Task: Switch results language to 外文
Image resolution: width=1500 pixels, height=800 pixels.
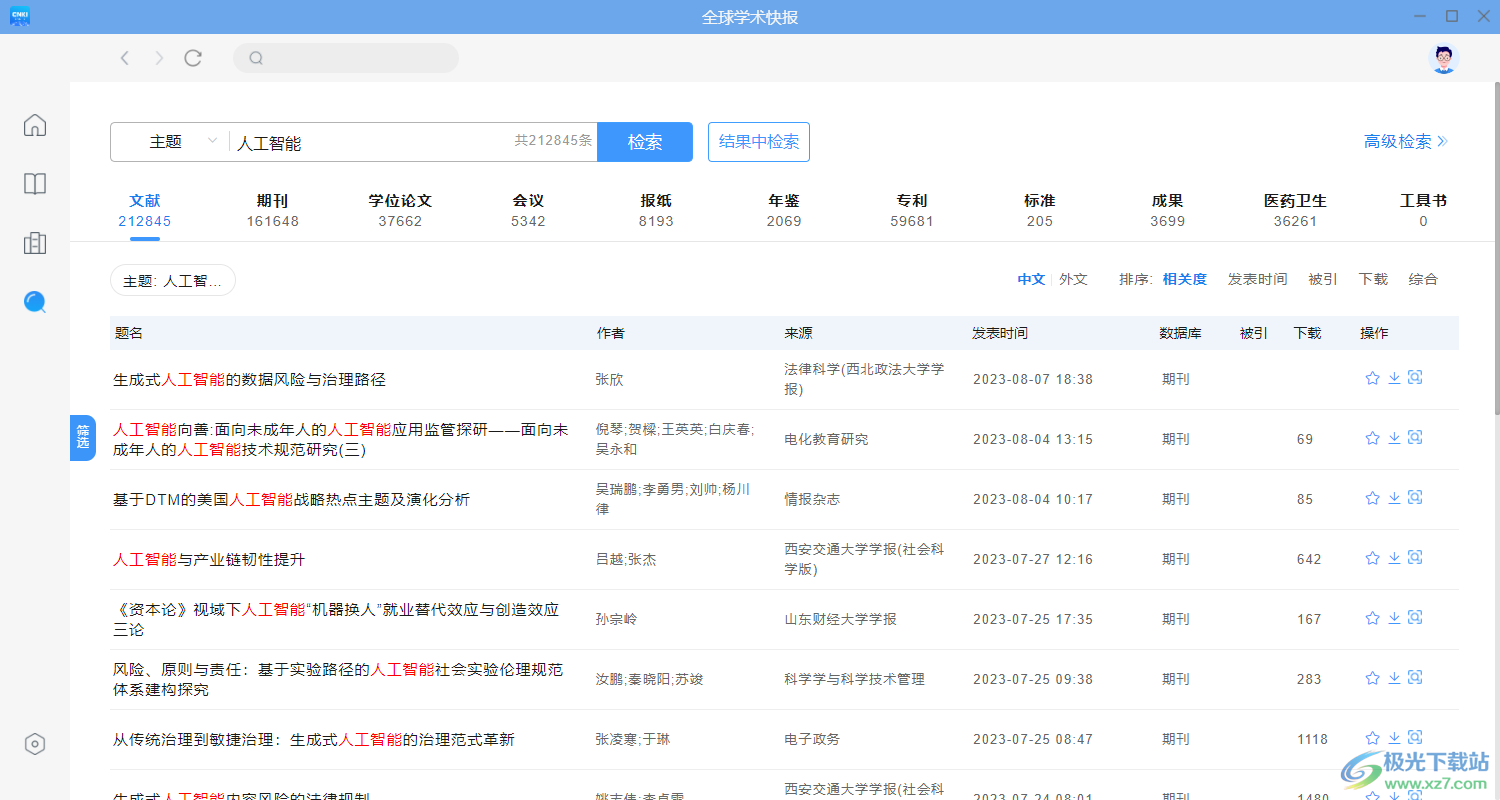Action: pos(1073,279)
